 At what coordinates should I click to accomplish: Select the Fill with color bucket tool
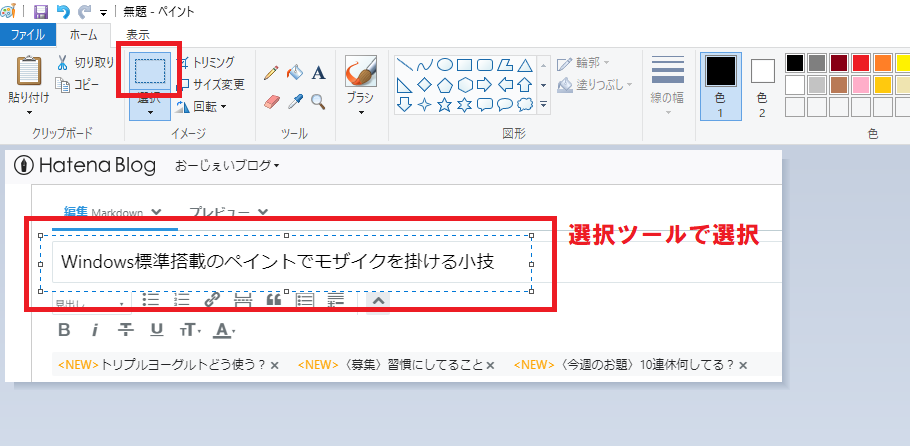295,73
